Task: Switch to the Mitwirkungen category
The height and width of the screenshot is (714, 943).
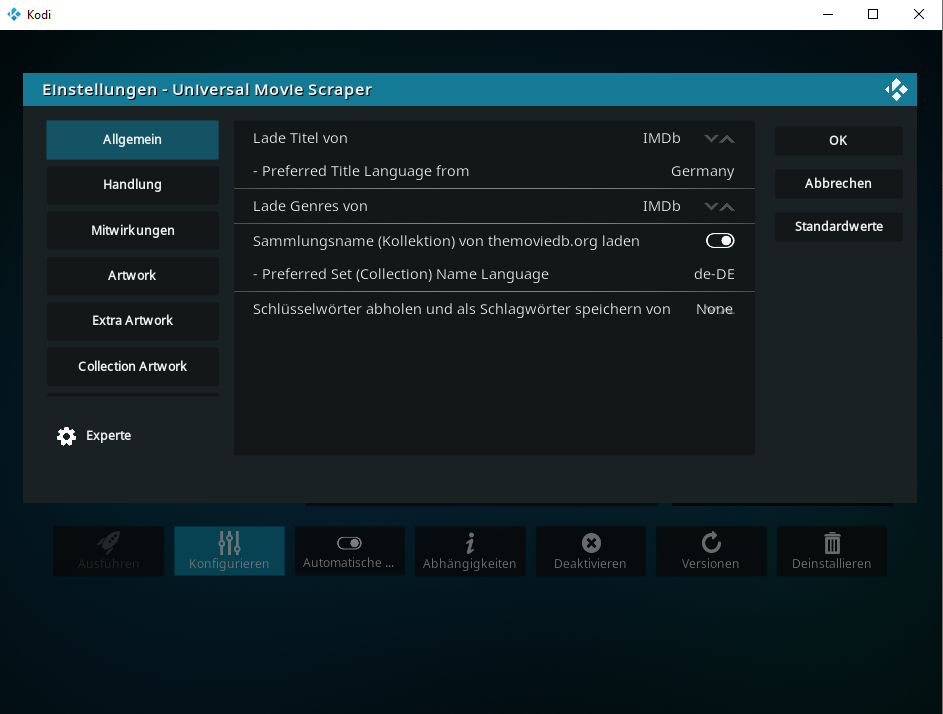Action: pos(132,230)
